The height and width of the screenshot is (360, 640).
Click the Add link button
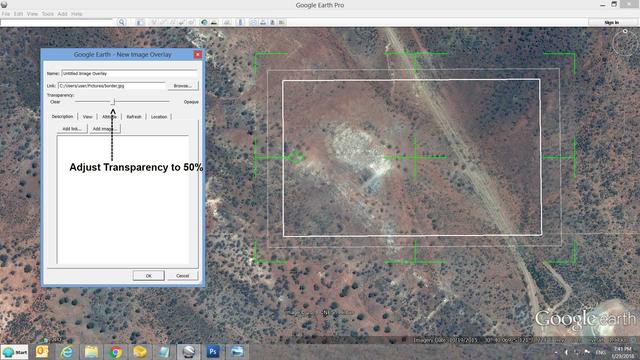tap(72, 129)
